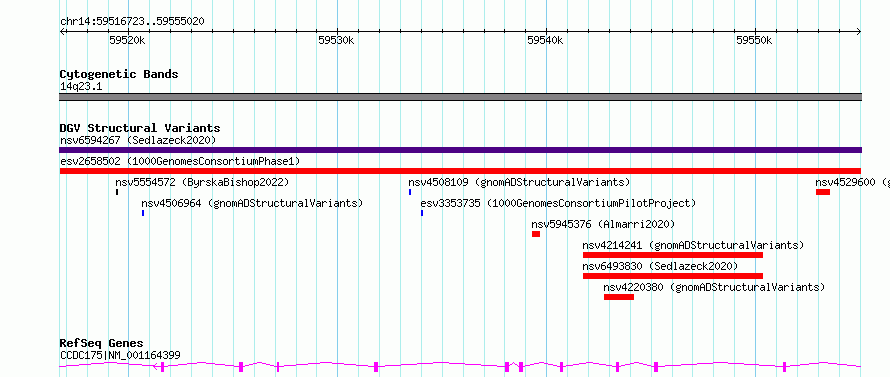Select the nsv4506964 blue variant marker

click(x=143, y=213)
